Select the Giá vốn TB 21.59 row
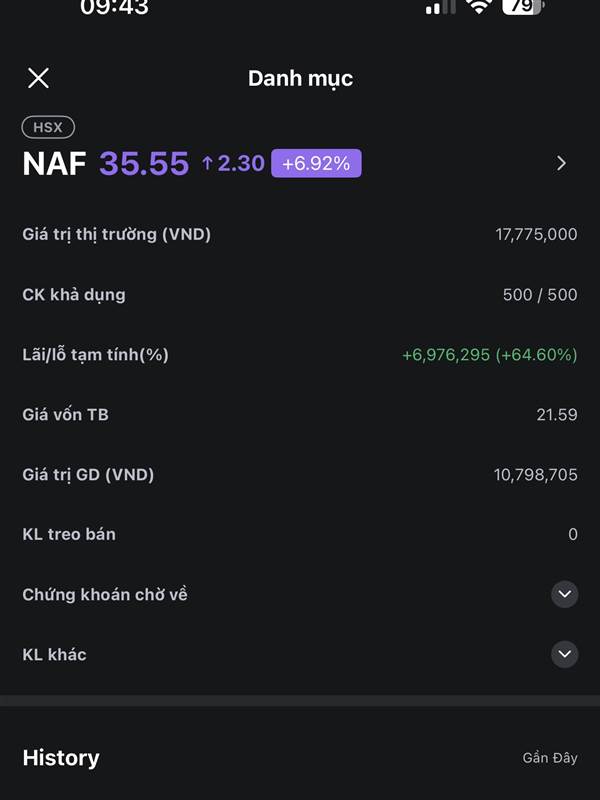Screen dimensions: 600x800 tap(300, 415)
